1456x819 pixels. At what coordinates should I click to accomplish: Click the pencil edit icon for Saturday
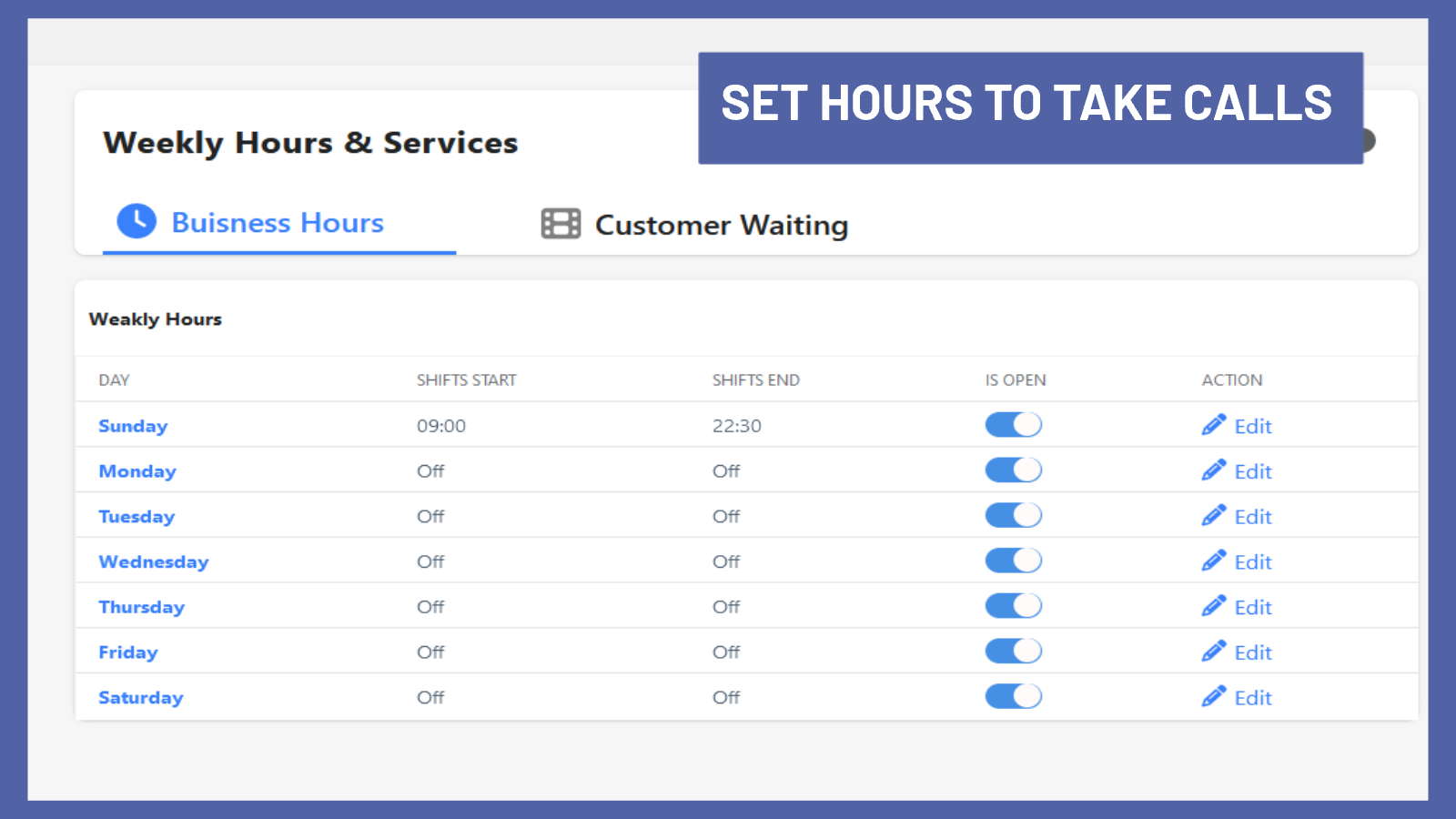[x=1213, y=696]
